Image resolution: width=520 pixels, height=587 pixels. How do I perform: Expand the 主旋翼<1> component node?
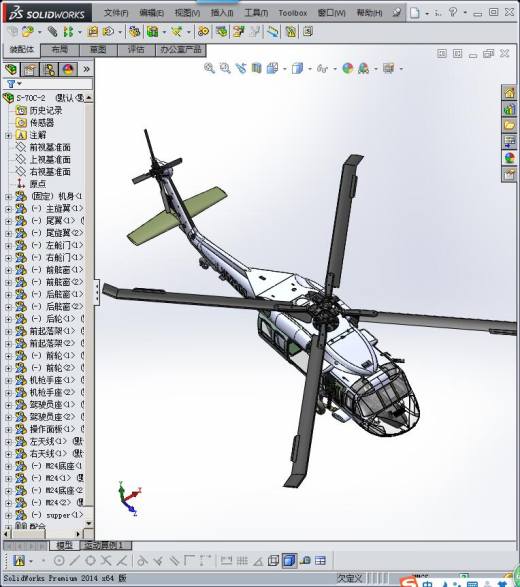[x=8, y=209]
